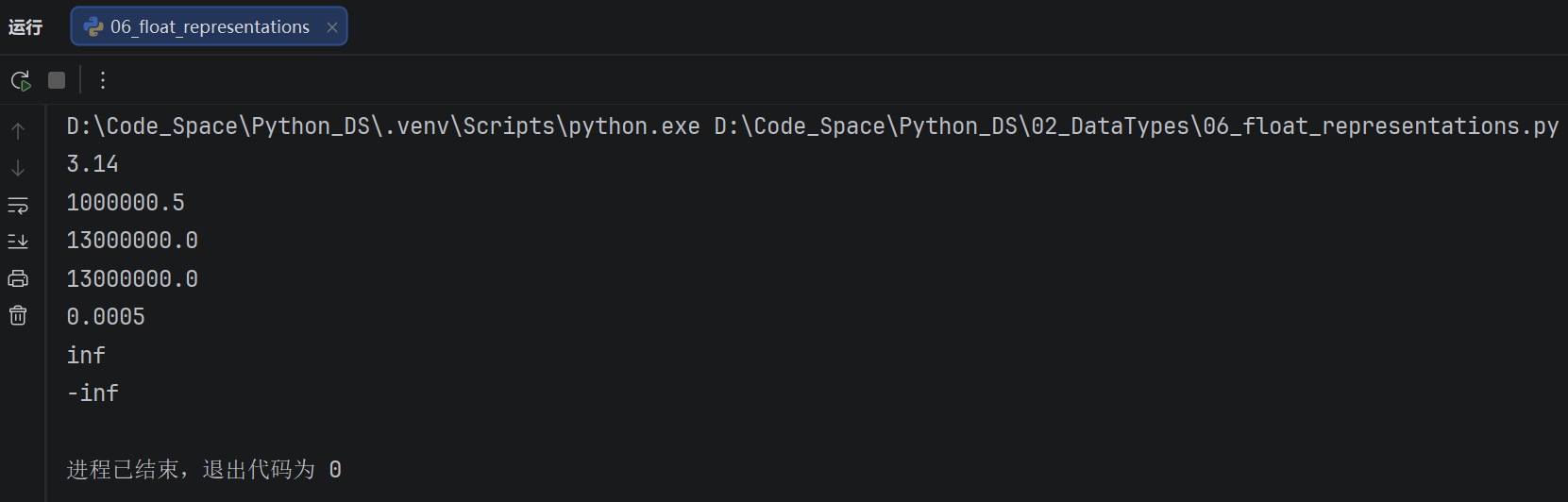This screenshot has height=502, width=1568.
Task: Click the -inf output line
Action: click(93, 393)
